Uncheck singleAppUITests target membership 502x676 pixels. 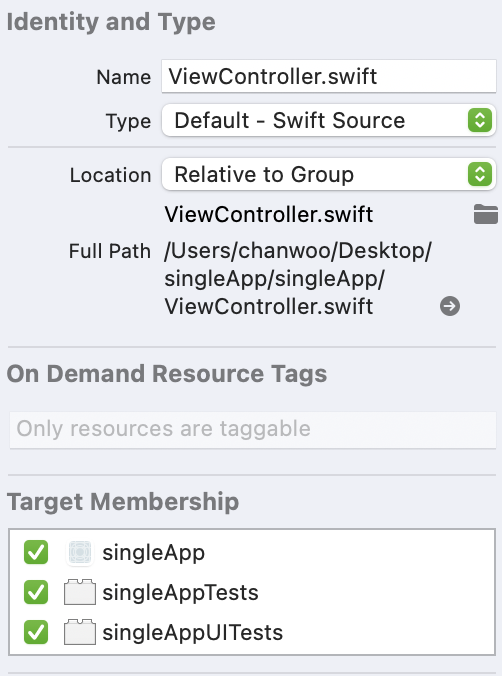click(x=36, y=632)
